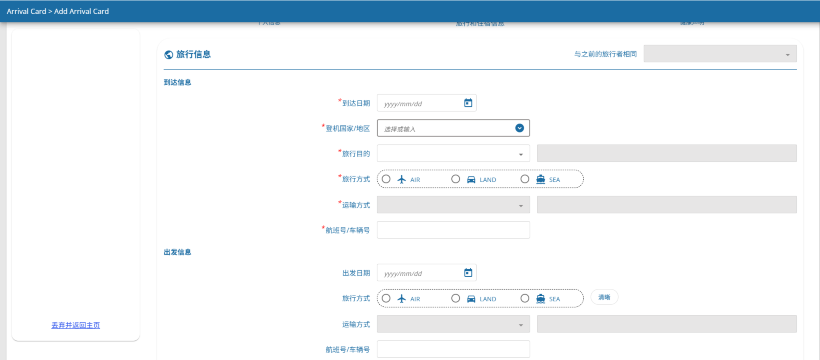The image size is (820, 360).
Task: Select SEA radio for arrival travel mode
Action: [x=525, y=179]
